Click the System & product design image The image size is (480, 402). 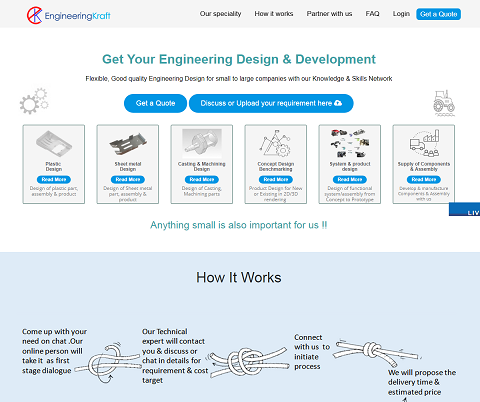tap(350, 143)
